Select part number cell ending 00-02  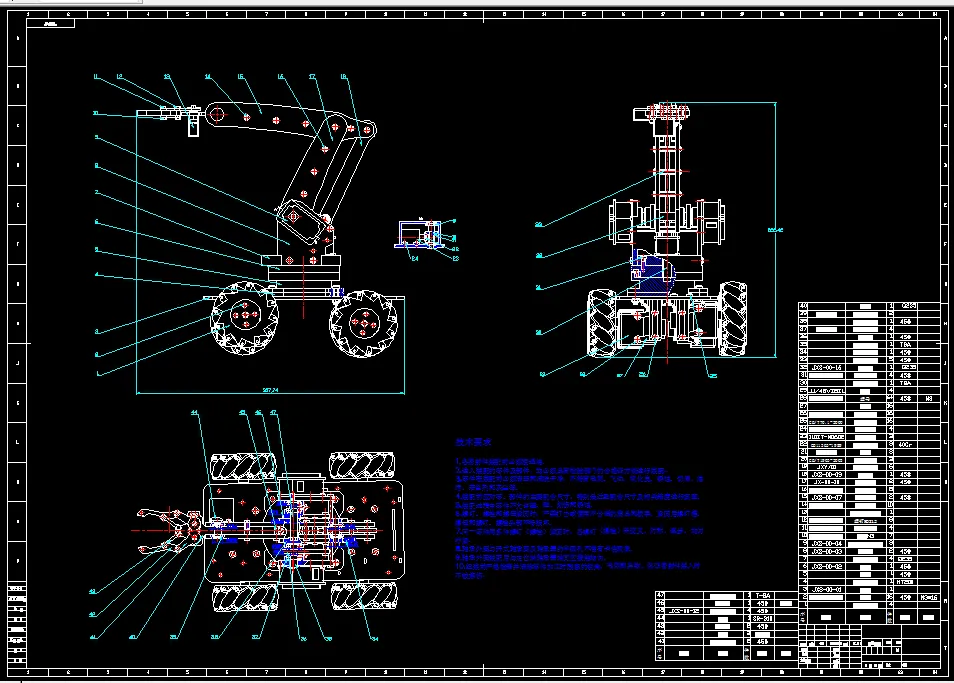pos(826,567)
